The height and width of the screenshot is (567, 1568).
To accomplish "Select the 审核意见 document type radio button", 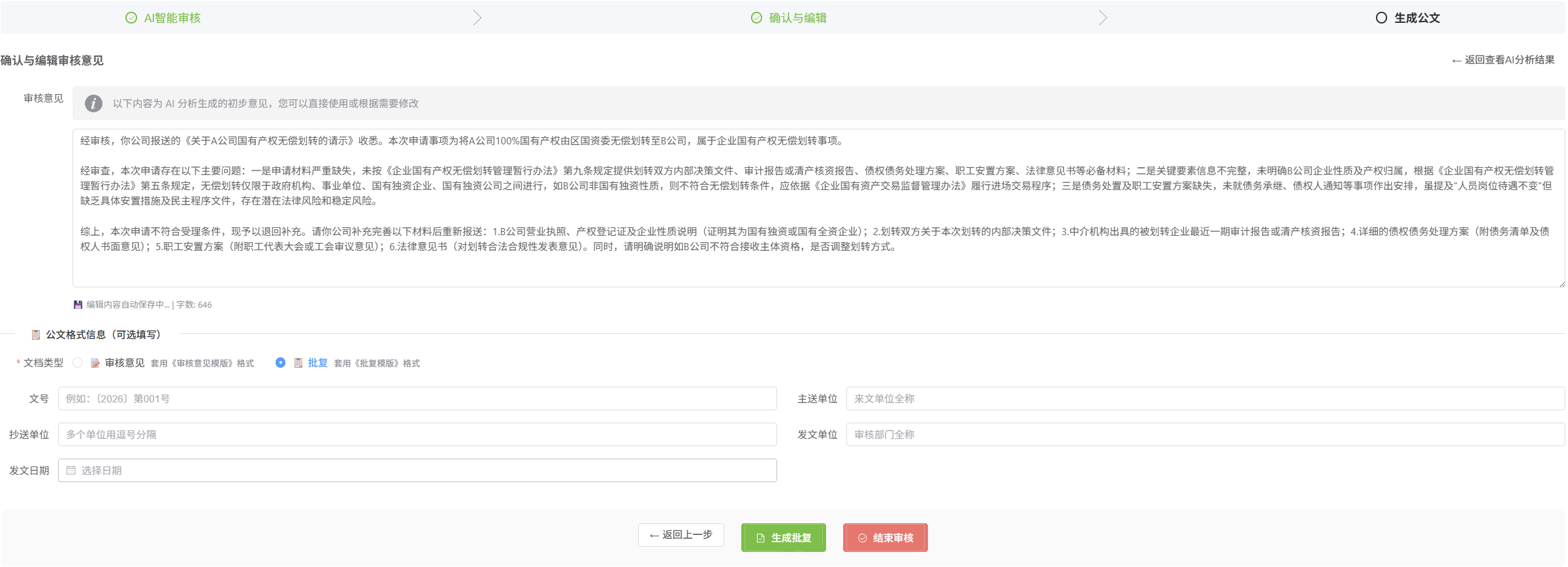I will coord(78,363).
